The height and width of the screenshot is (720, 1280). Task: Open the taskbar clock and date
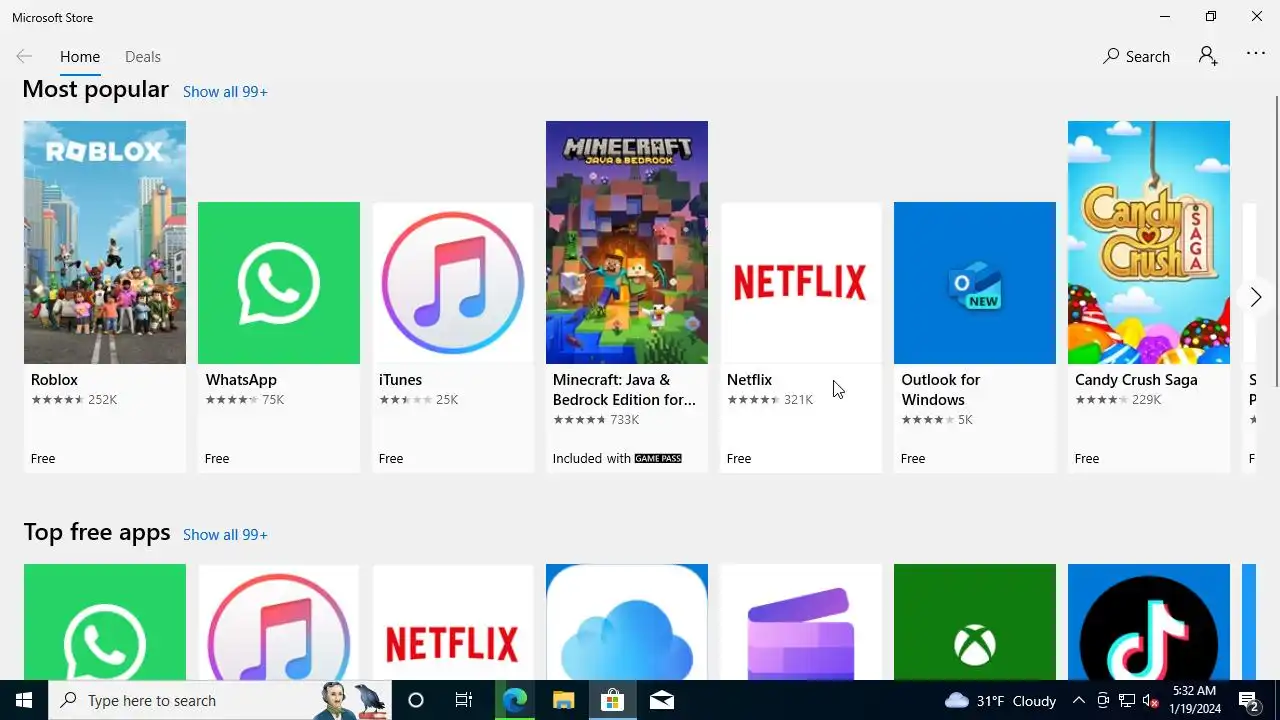click(1194, 700)
